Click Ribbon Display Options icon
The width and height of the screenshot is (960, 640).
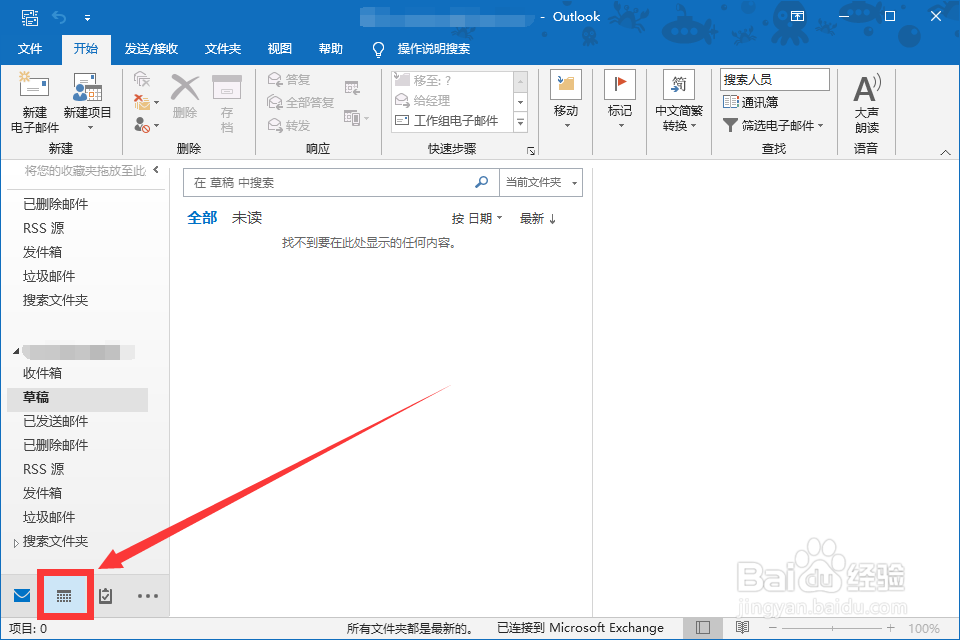[x=797, y=17]
